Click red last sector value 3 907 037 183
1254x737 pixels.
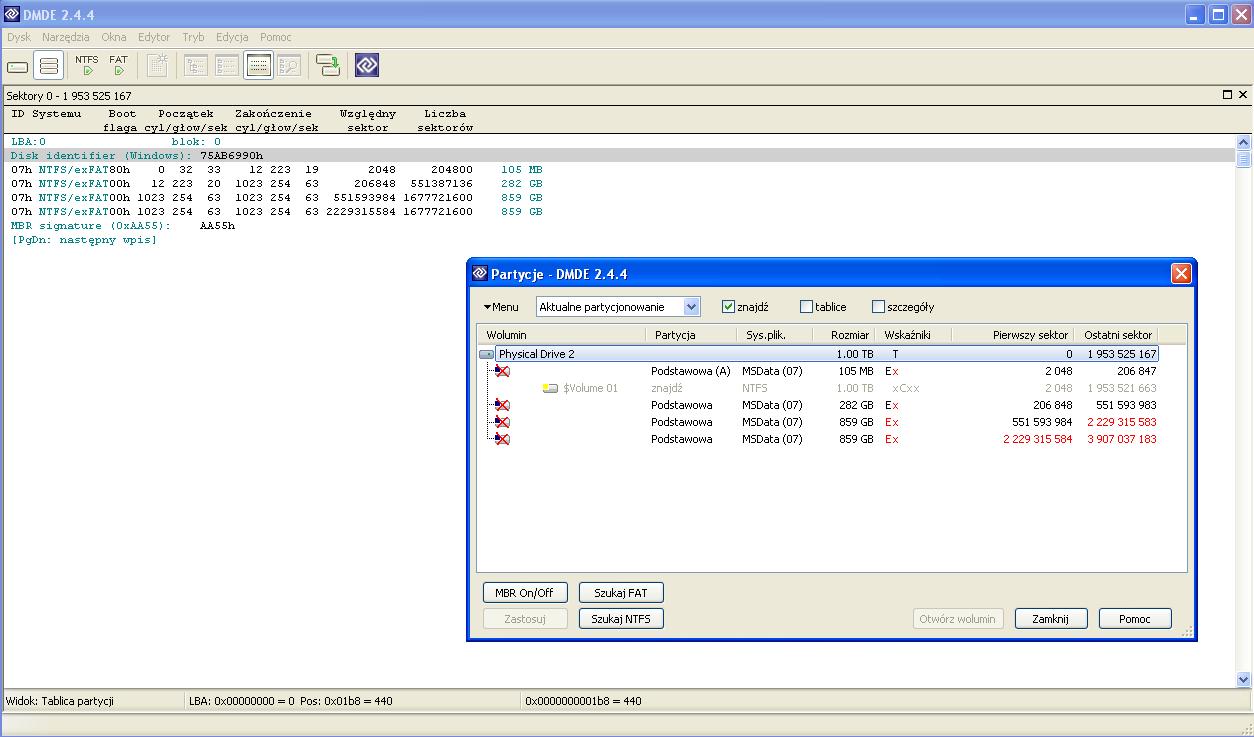[x=1122, y=439]
